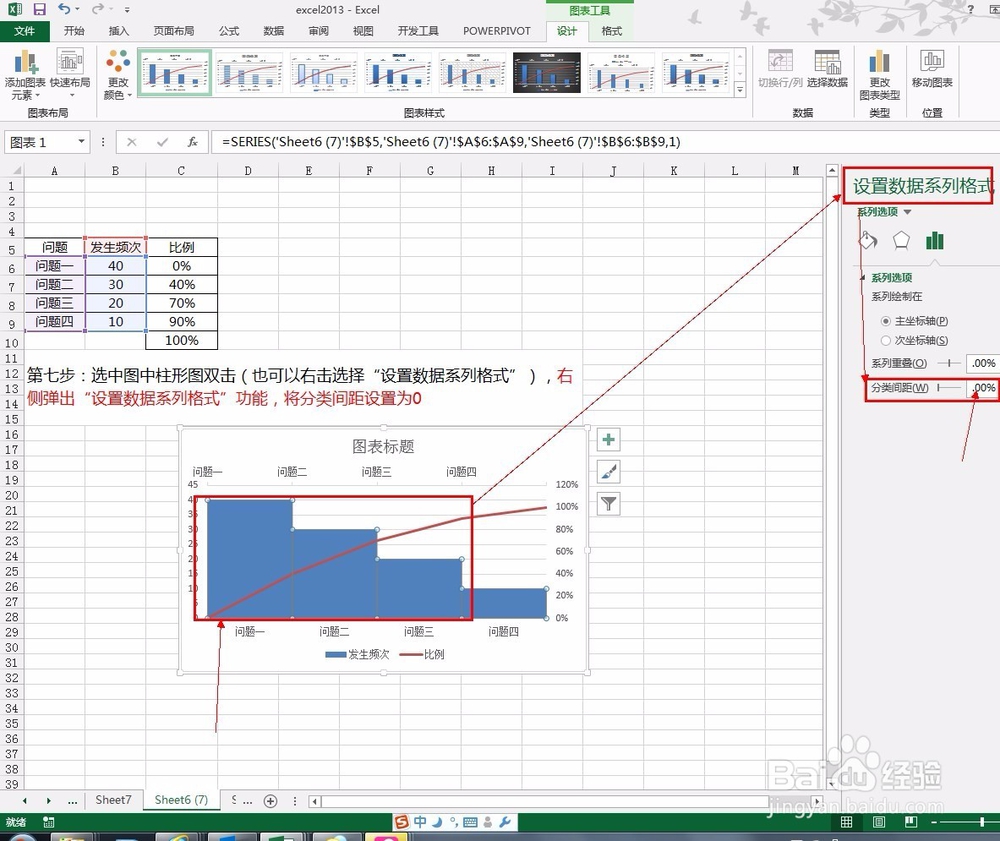Click the chart styles brush button
Screen dimensions: 1000x841
click(608, 472)
